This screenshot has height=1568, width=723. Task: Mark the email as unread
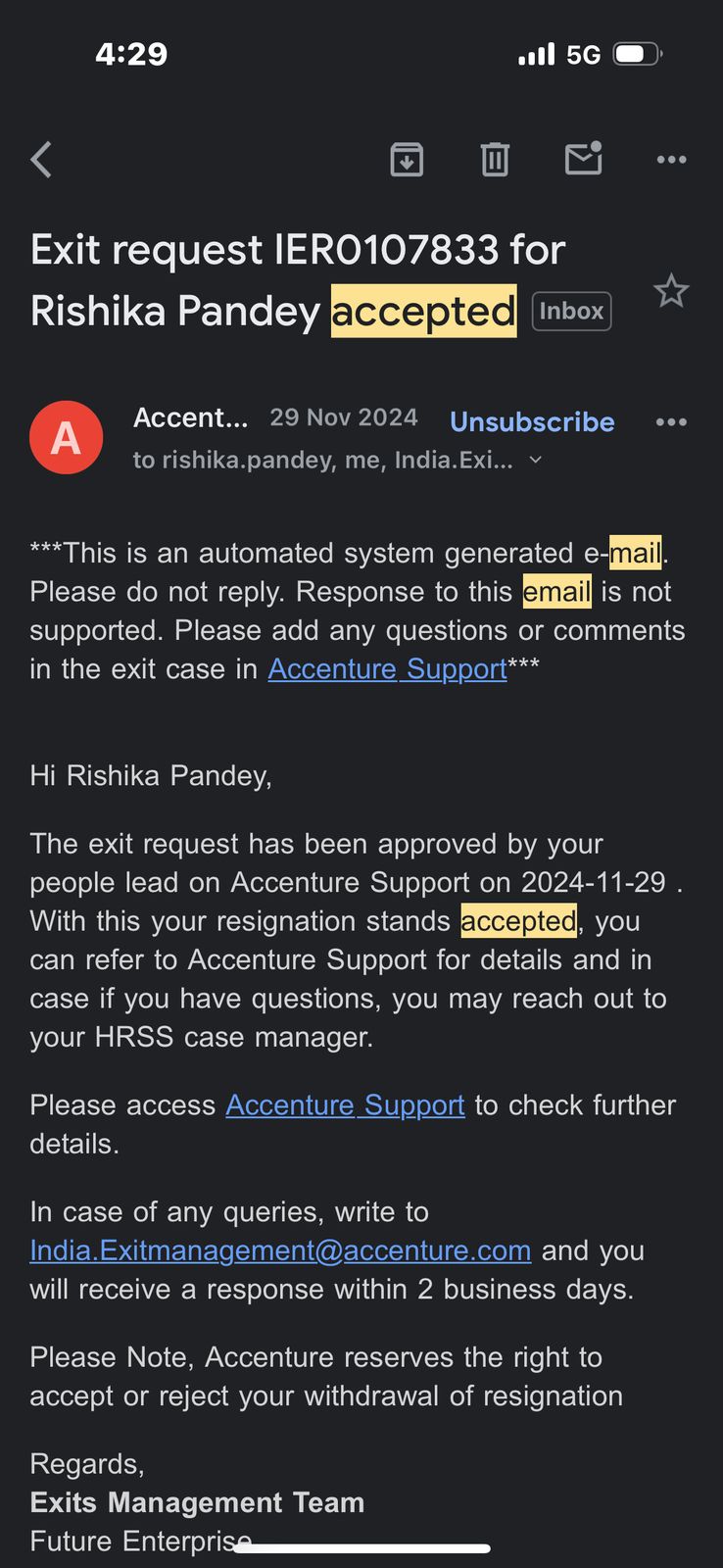click(583, 159)
